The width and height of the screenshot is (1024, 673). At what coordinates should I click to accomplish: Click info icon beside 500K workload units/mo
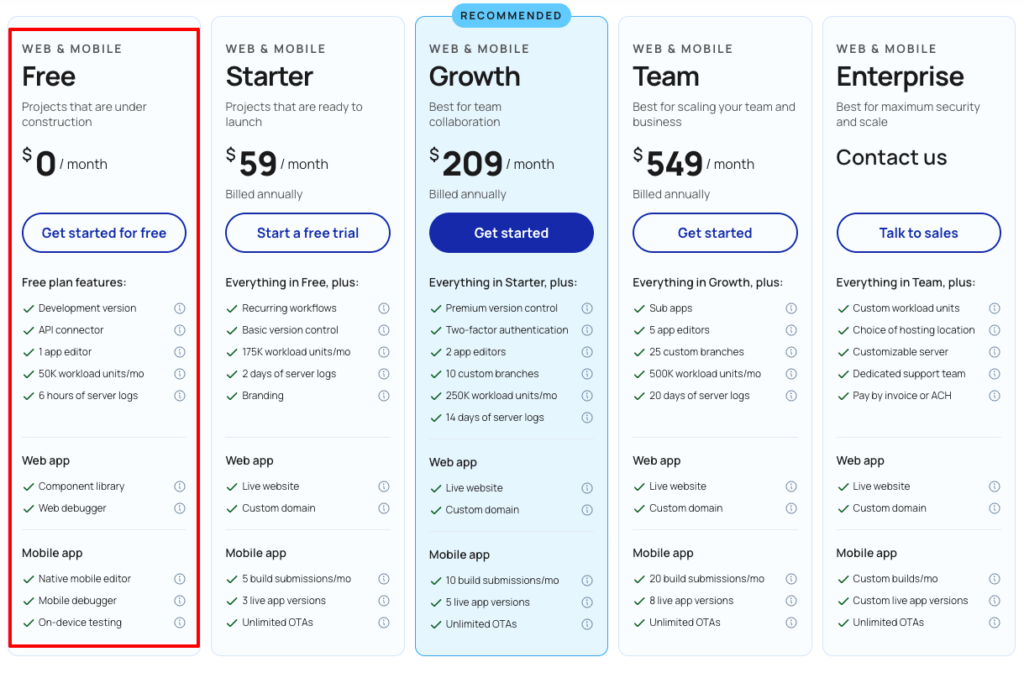click(791, 374)
